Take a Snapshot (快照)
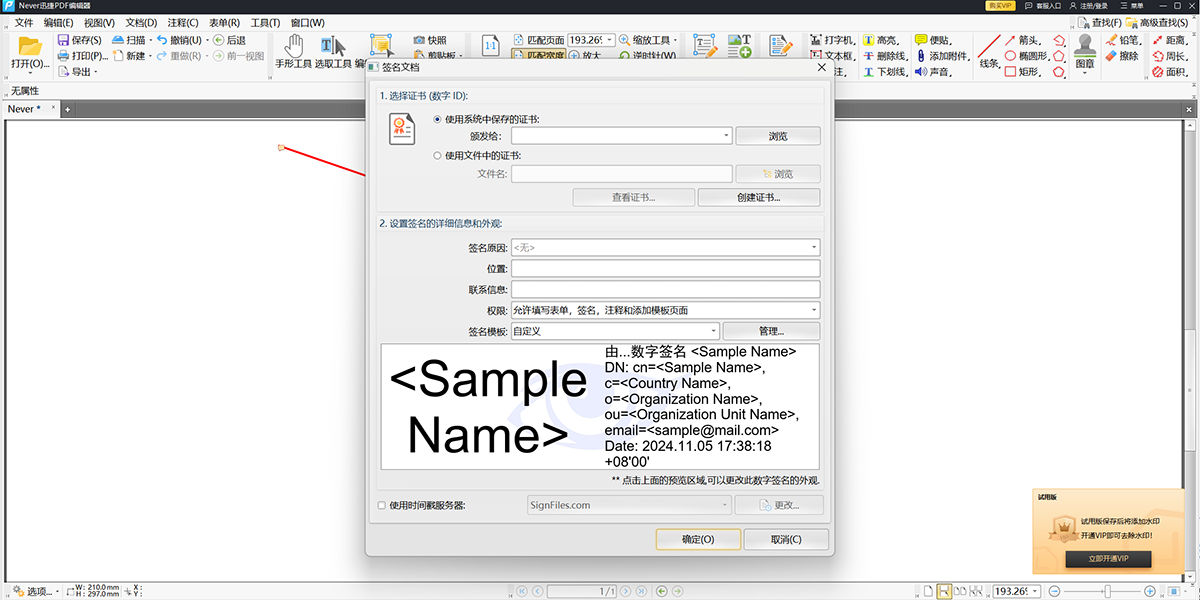Screen dimensions: 1200x600 click(429, 38)
